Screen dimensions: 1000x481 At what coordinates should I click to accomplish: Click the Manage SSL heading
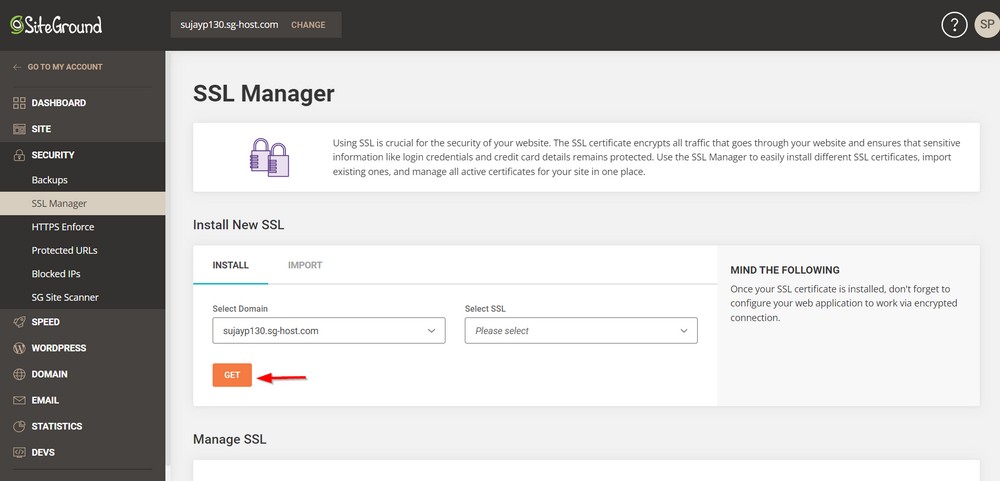click(230, 440)
